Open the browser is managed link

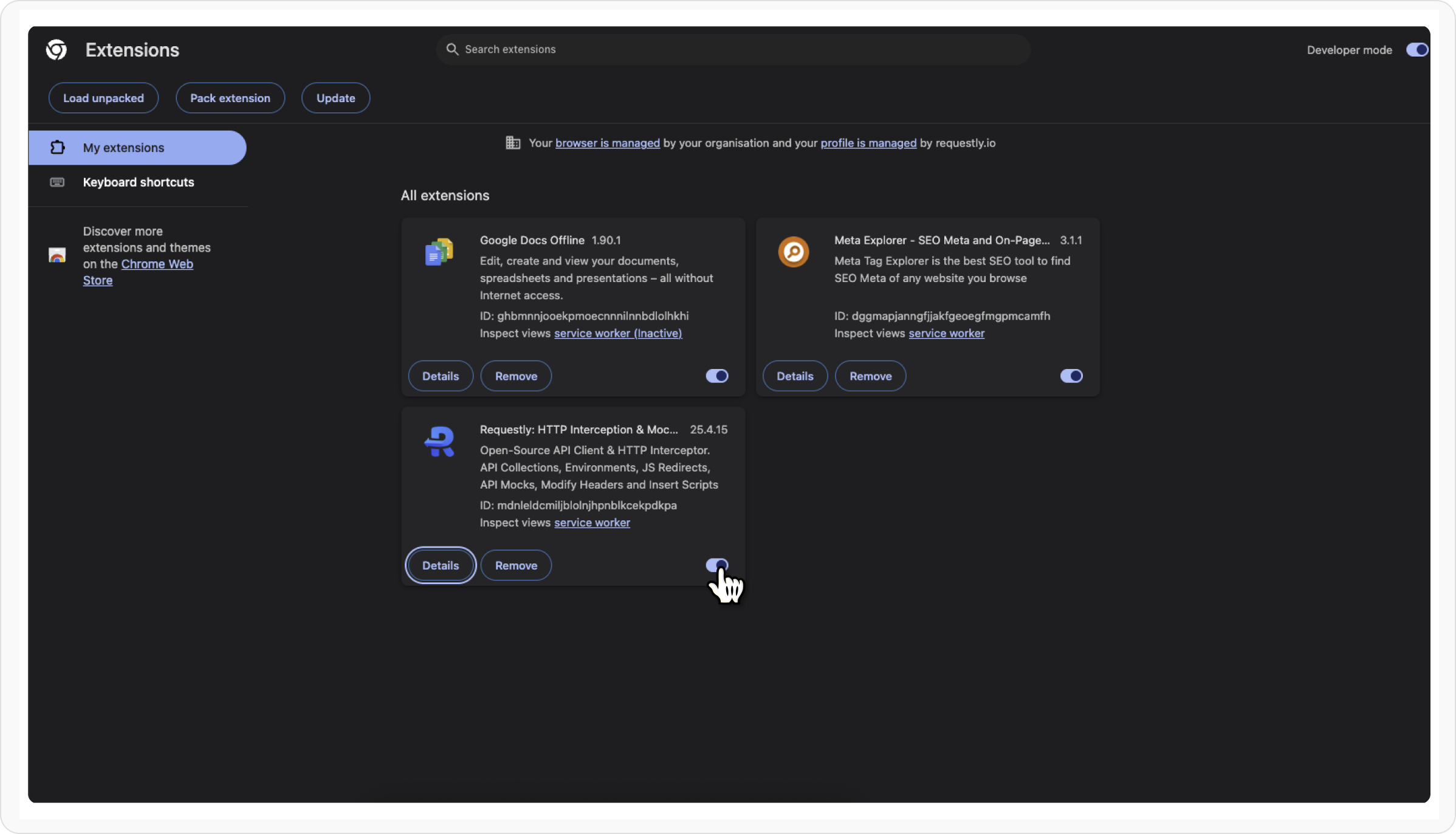click(x=607, y=143)
